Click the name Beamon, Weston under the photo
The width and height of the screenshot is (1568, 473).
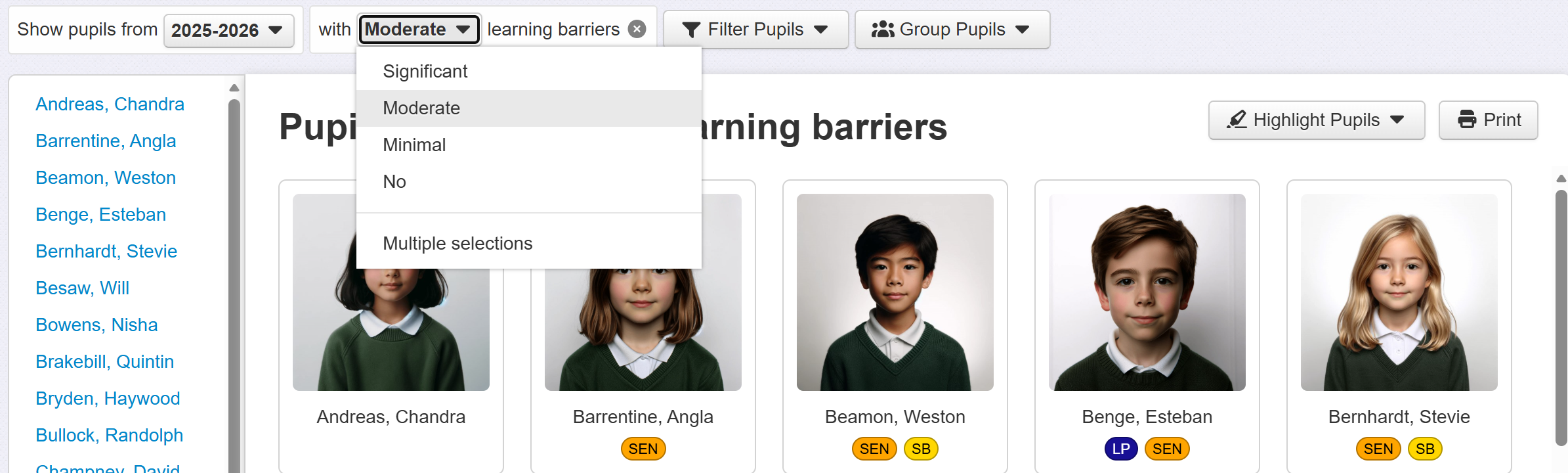895,417
